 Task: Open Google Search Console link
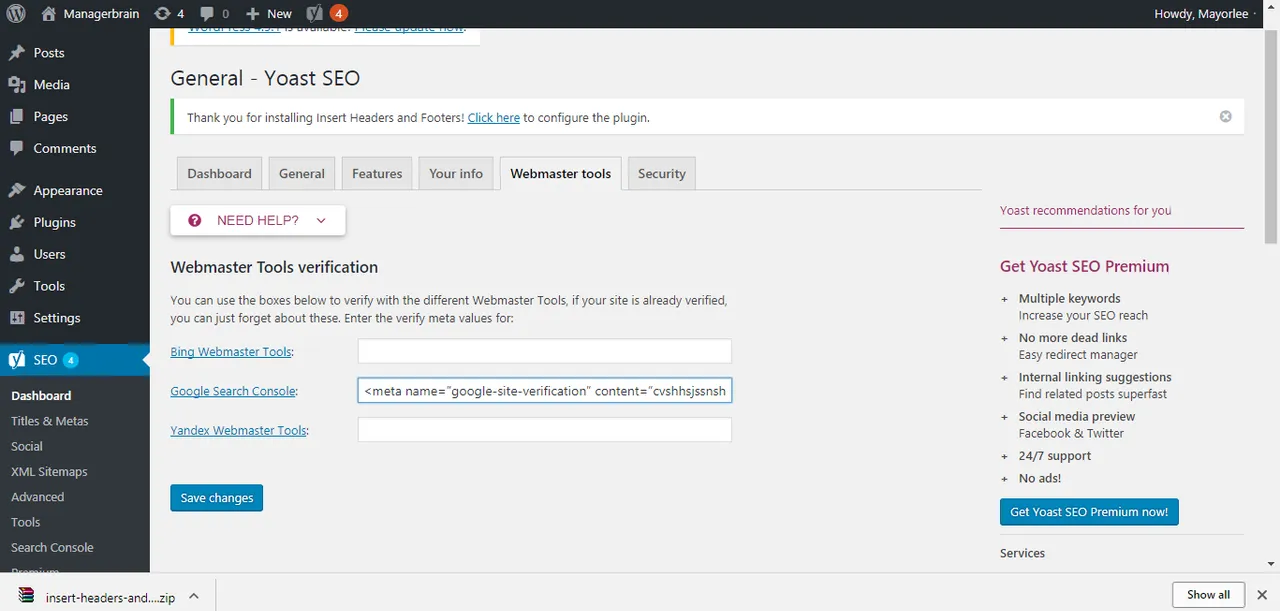pyautogui.click(x=233, y=391)
